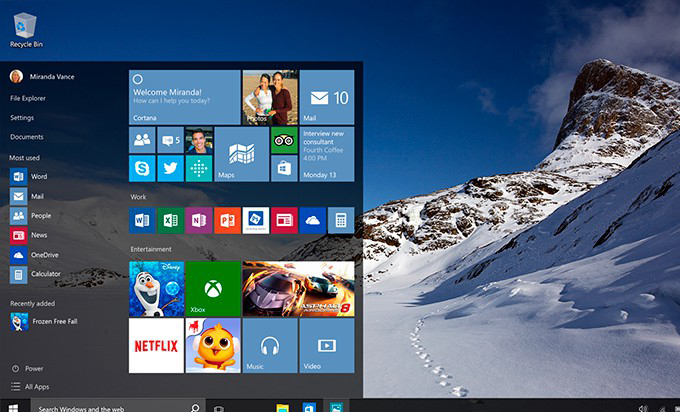Open the Photos app on the taskbar

336,408
